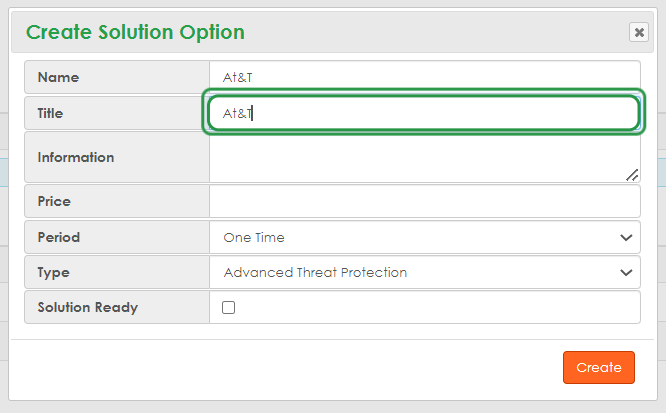666x413 pixels.
Task: Click the Information field label
Action: [x=76, y=157]
